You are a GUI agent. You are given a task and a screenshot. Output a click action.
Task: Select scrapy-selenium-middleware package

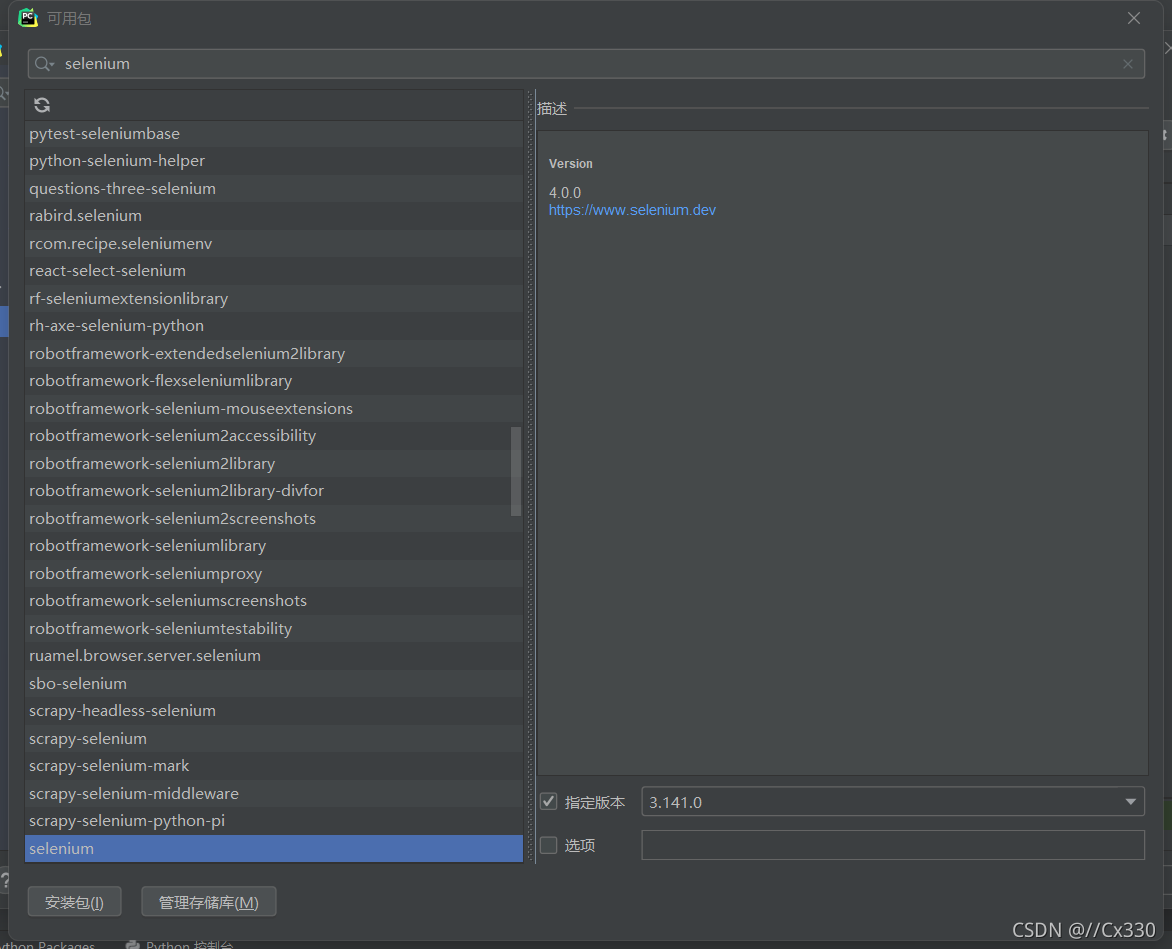(x=274, y=793)
